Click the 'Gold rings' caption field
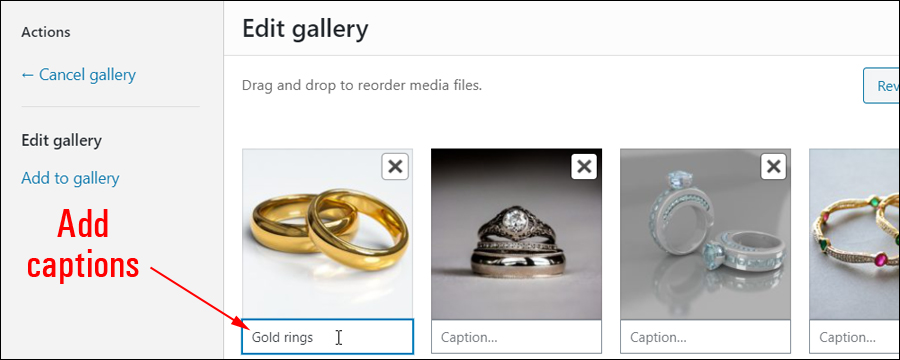900x360 pixels. (327, 337)
